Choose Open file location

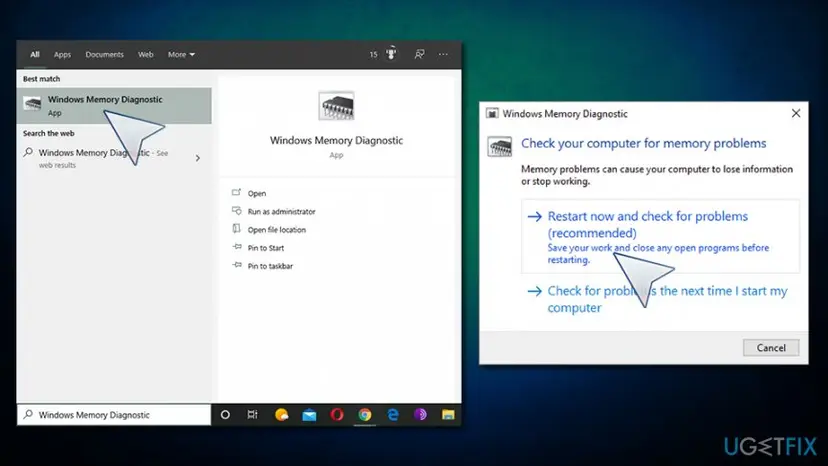pyautogui.click(x=277, y=230)
